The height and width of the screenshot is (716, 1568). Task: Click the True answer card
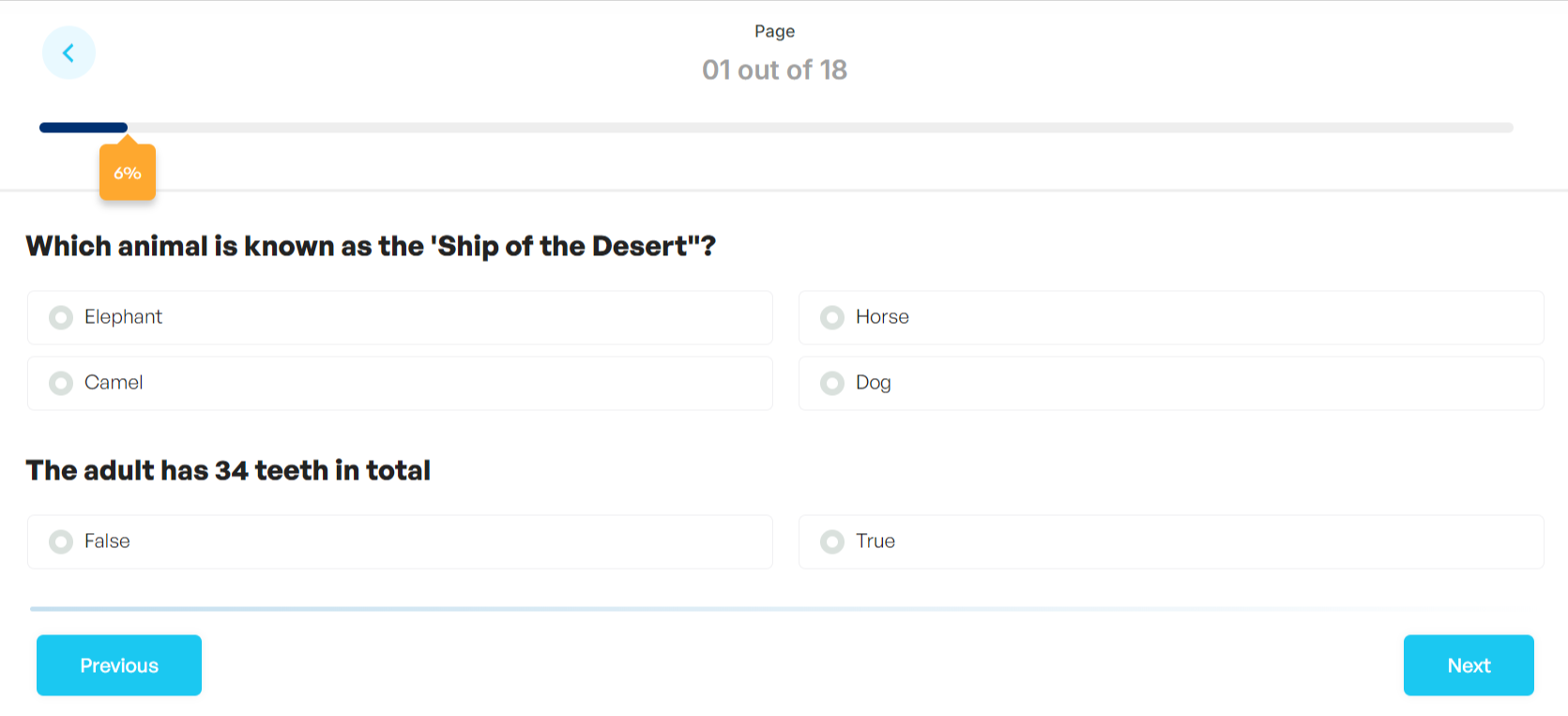pyautogui.click(x=1170, y=541)
